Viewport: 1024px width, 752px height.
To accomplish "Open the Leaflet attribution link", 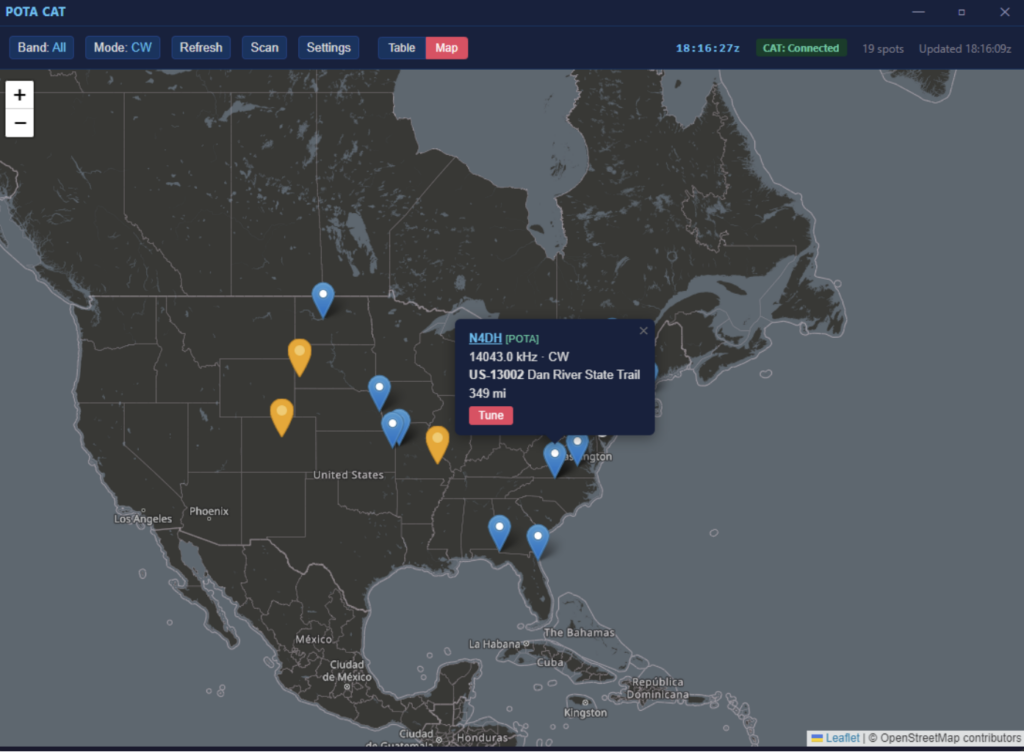I will (841, 738).
